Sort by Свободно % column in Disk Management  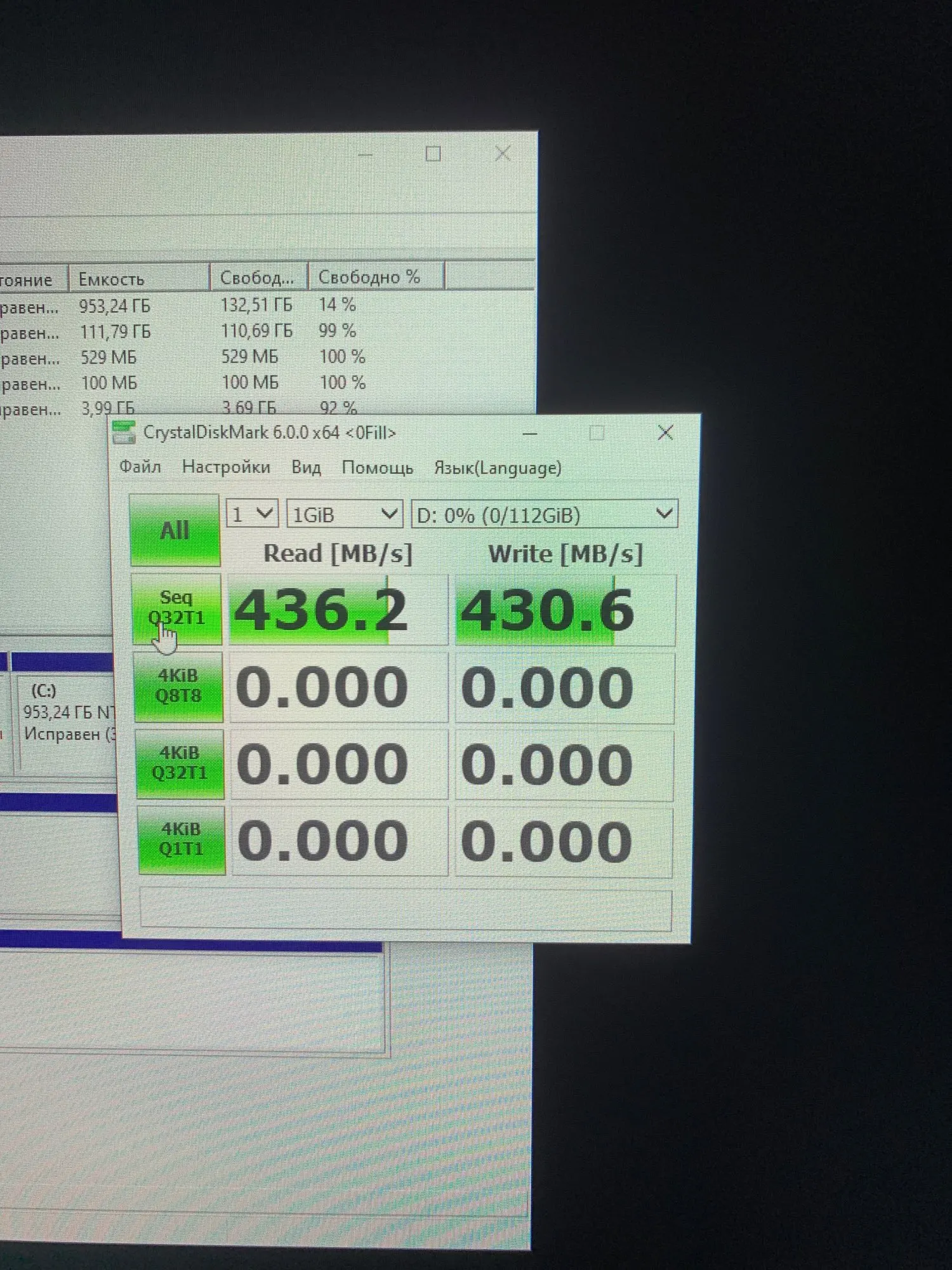[376, 277]
